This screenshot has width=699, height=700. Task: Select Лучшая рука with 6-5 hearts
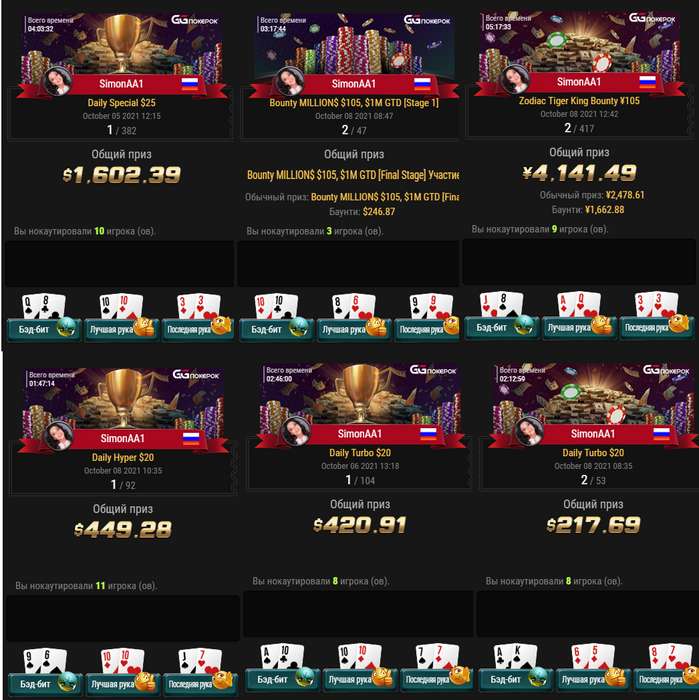[593, 679]
